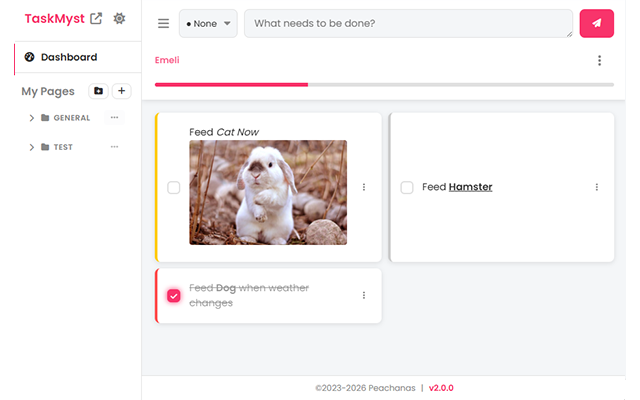This screenshot has width=640, height=400.
Task: Open options menu for Feed Cat task
Action: [x=364, y=187]
